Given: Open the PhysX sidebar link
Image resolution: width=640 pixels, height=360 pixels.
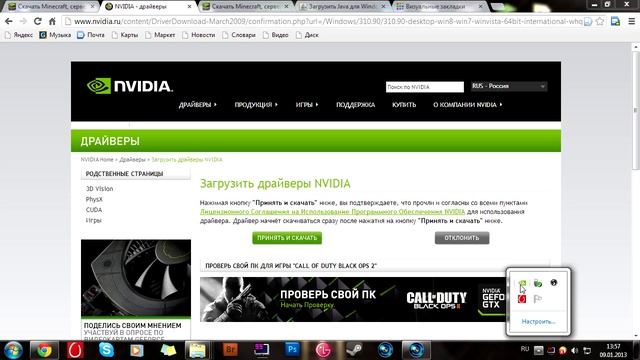Looking at the screenshot, I should [94, 200].
